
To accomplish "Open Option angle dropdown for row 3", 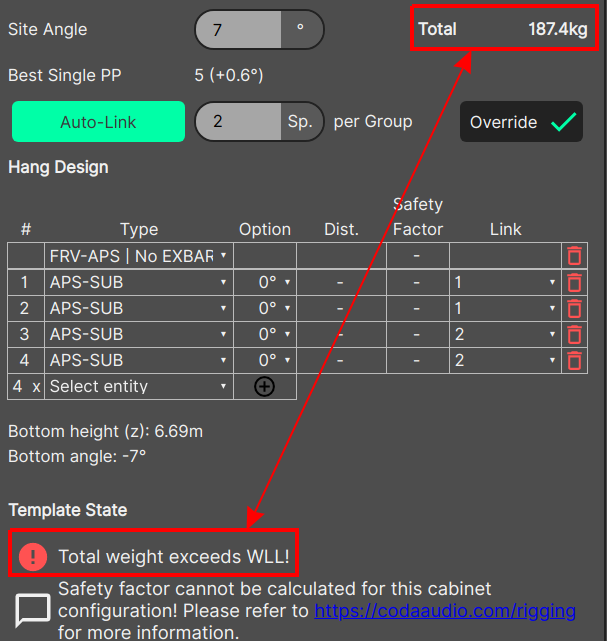I will pos(265,334).
